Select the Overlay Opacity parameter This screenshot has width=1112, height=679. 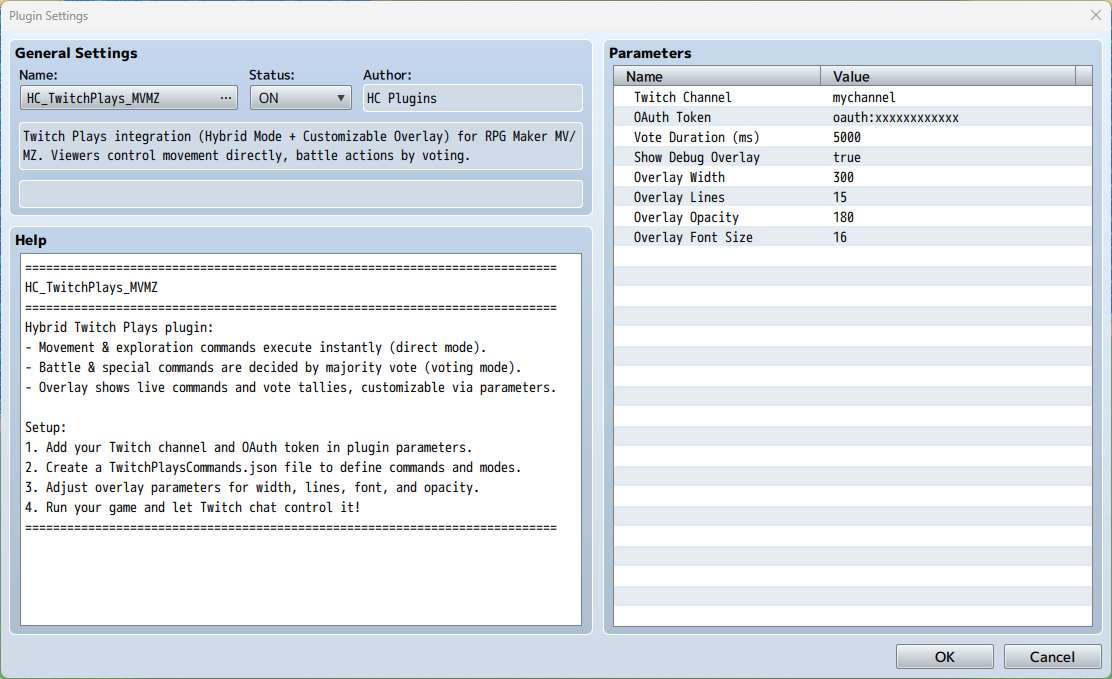pyautogui.click(x=852, y=217)
